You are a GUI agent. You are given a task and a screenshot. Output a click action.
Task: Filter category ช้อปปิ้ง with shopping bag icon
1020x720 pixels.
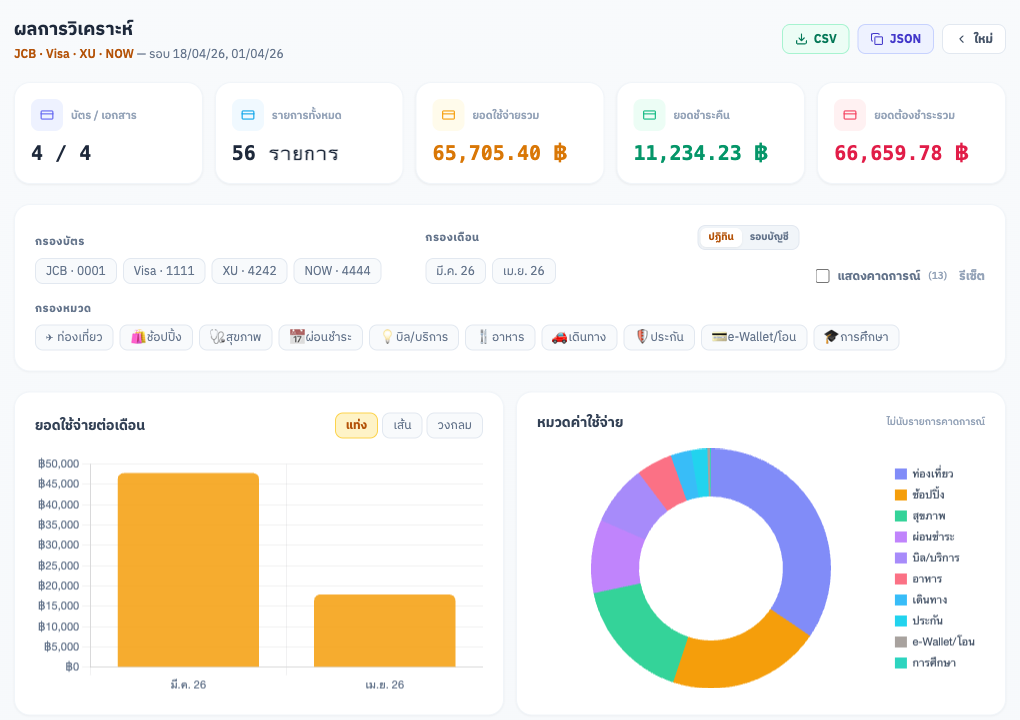pyautogui.click(x=156, y=337)
